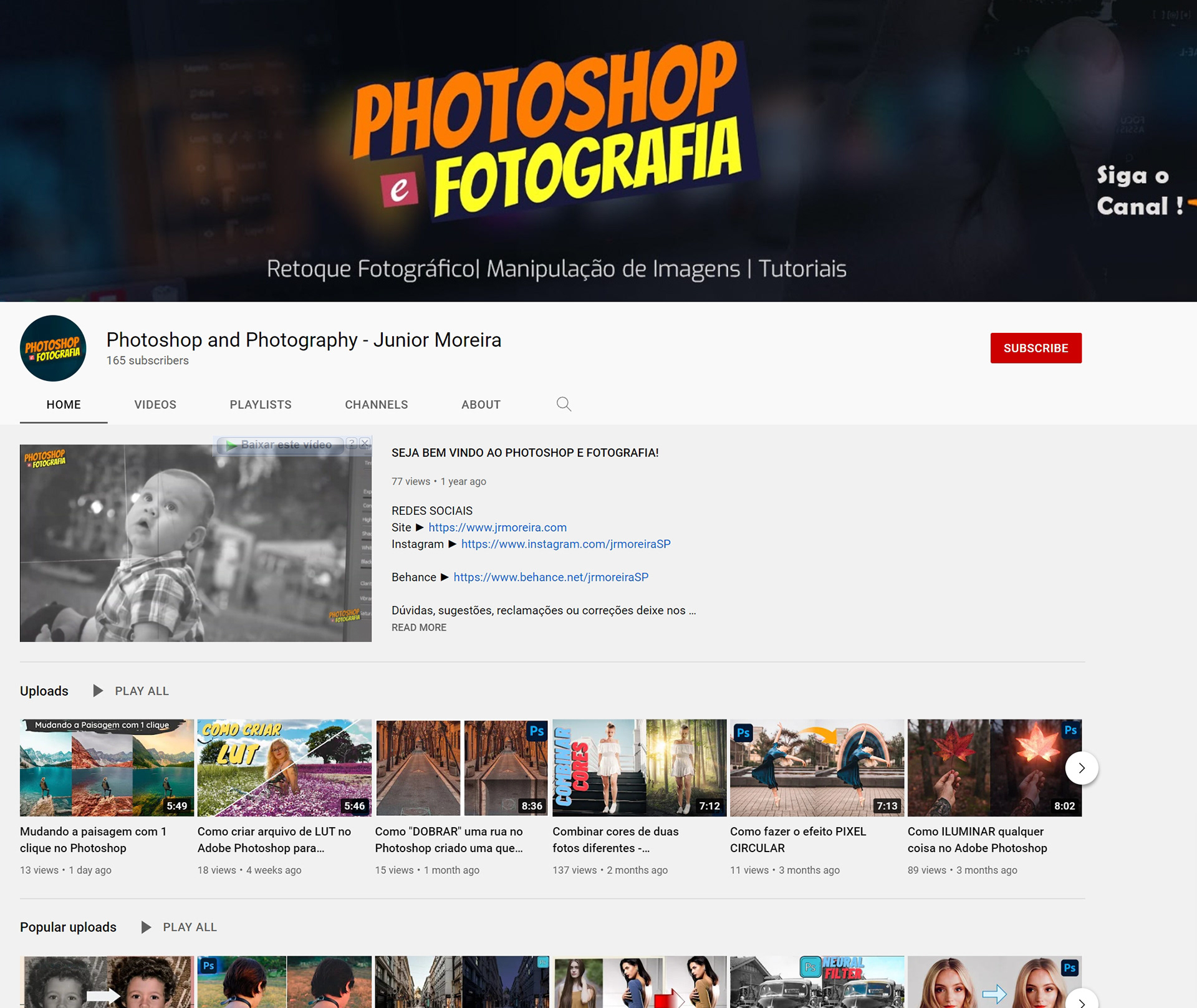Go to the About tab
The height and width of the screenshot is (1008, 1197).
point(481,405)
